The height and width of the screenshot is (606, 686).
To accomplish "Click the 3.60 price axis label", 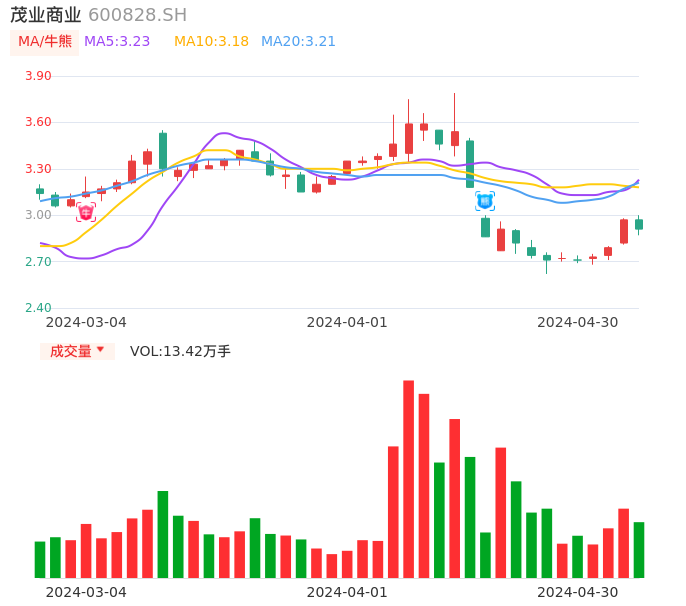I will (x=38, y=122).
